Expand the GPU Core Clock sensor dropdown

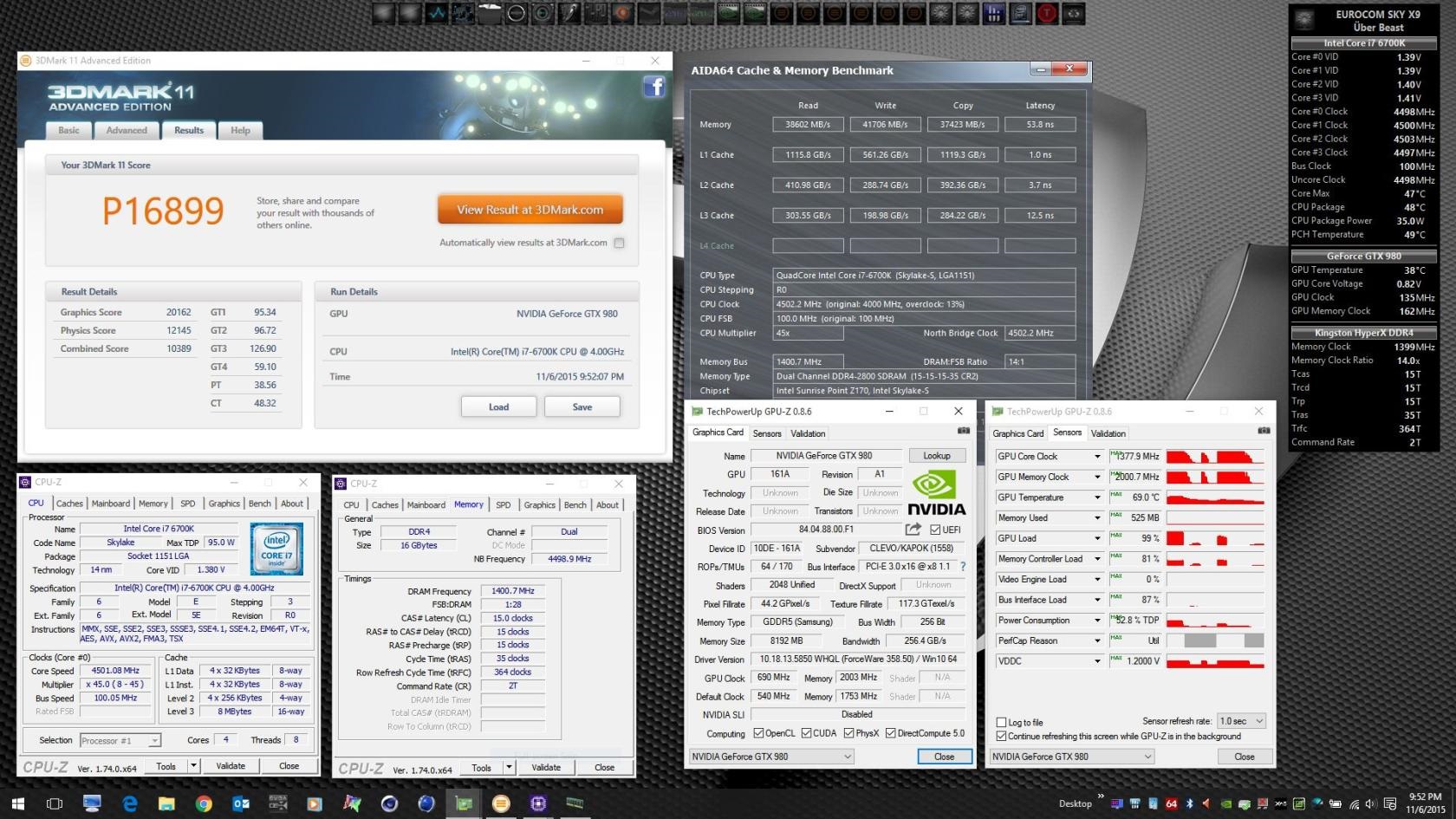click(1097, 457)
